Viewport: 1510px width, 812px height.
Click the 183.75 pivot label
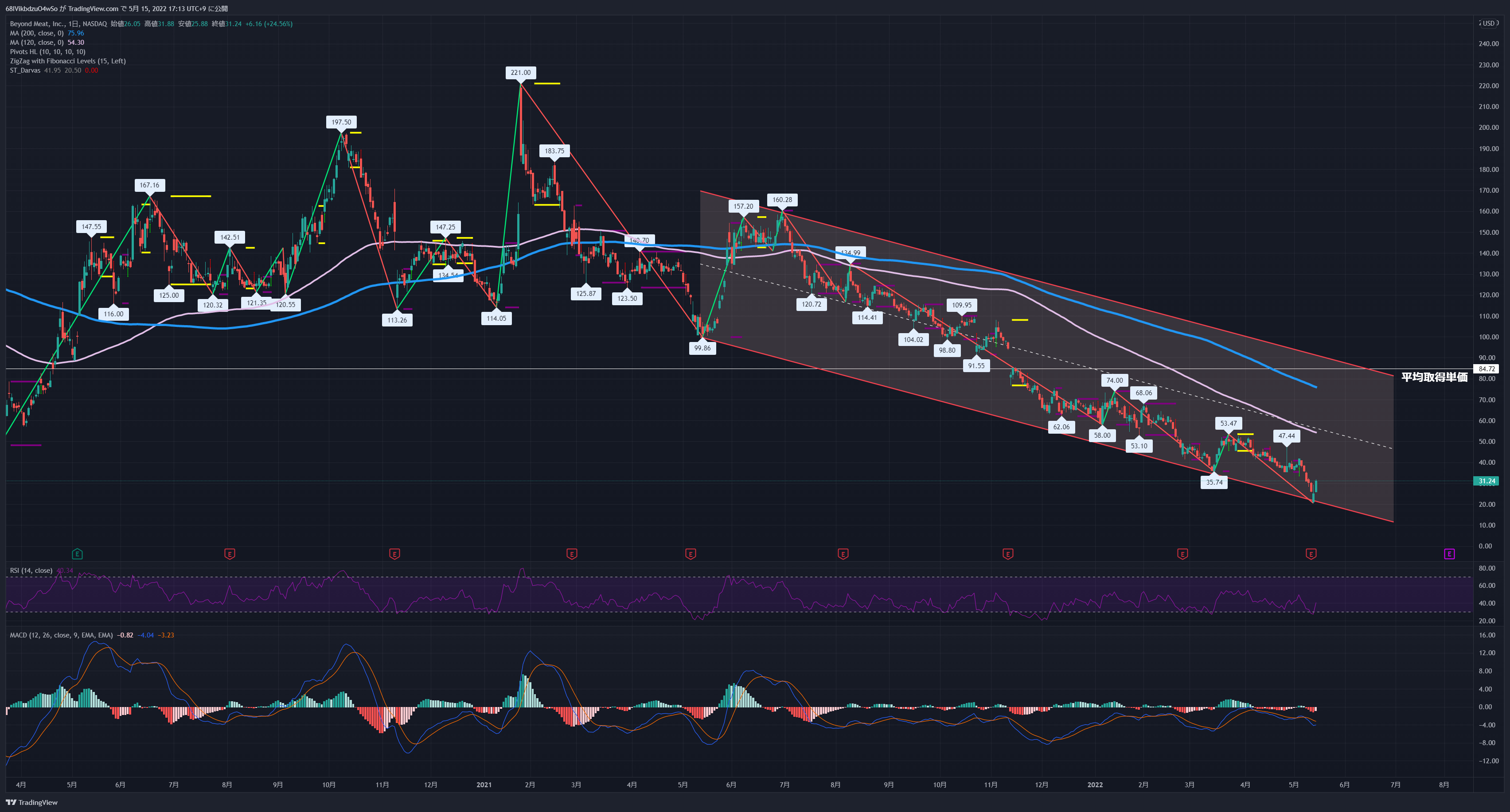(x=554, y=151)
